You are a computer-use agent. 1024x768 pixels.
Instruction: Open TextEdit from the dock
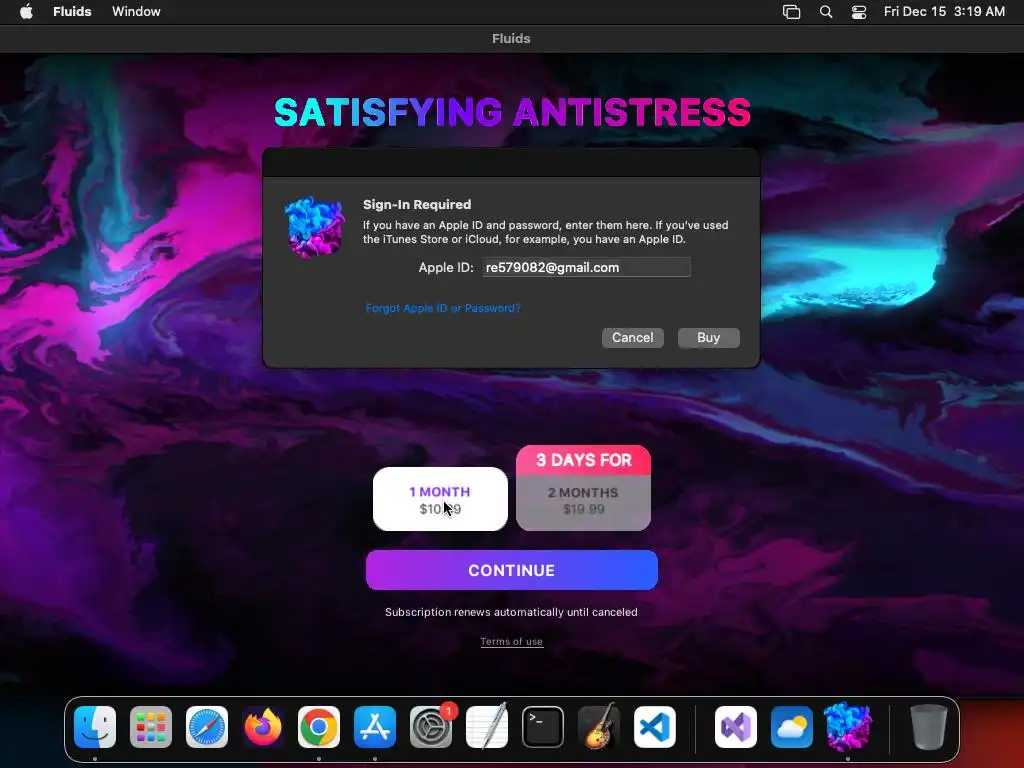[x=487, y=727]
